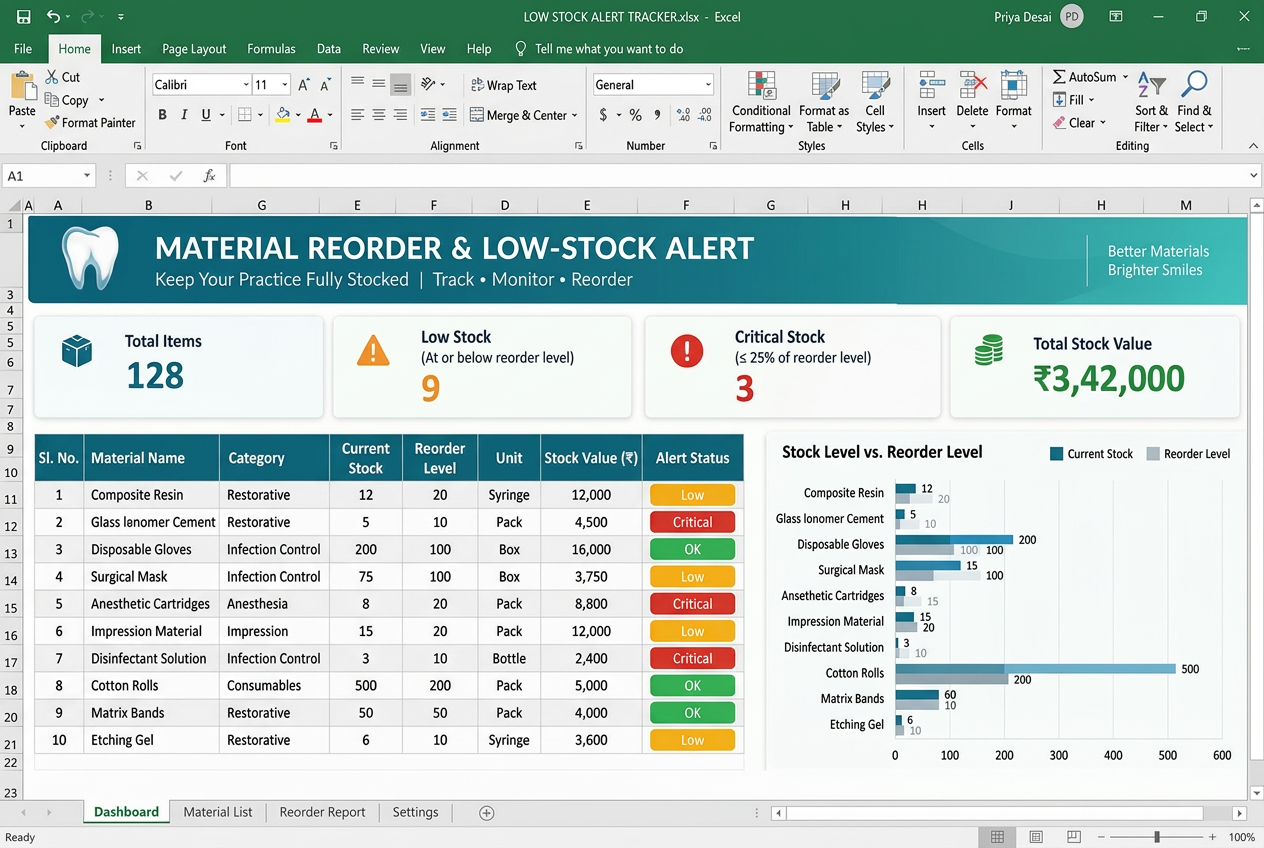Open the Fill Color dropdown arrow
1264x848 pixels.
[298, 116]
